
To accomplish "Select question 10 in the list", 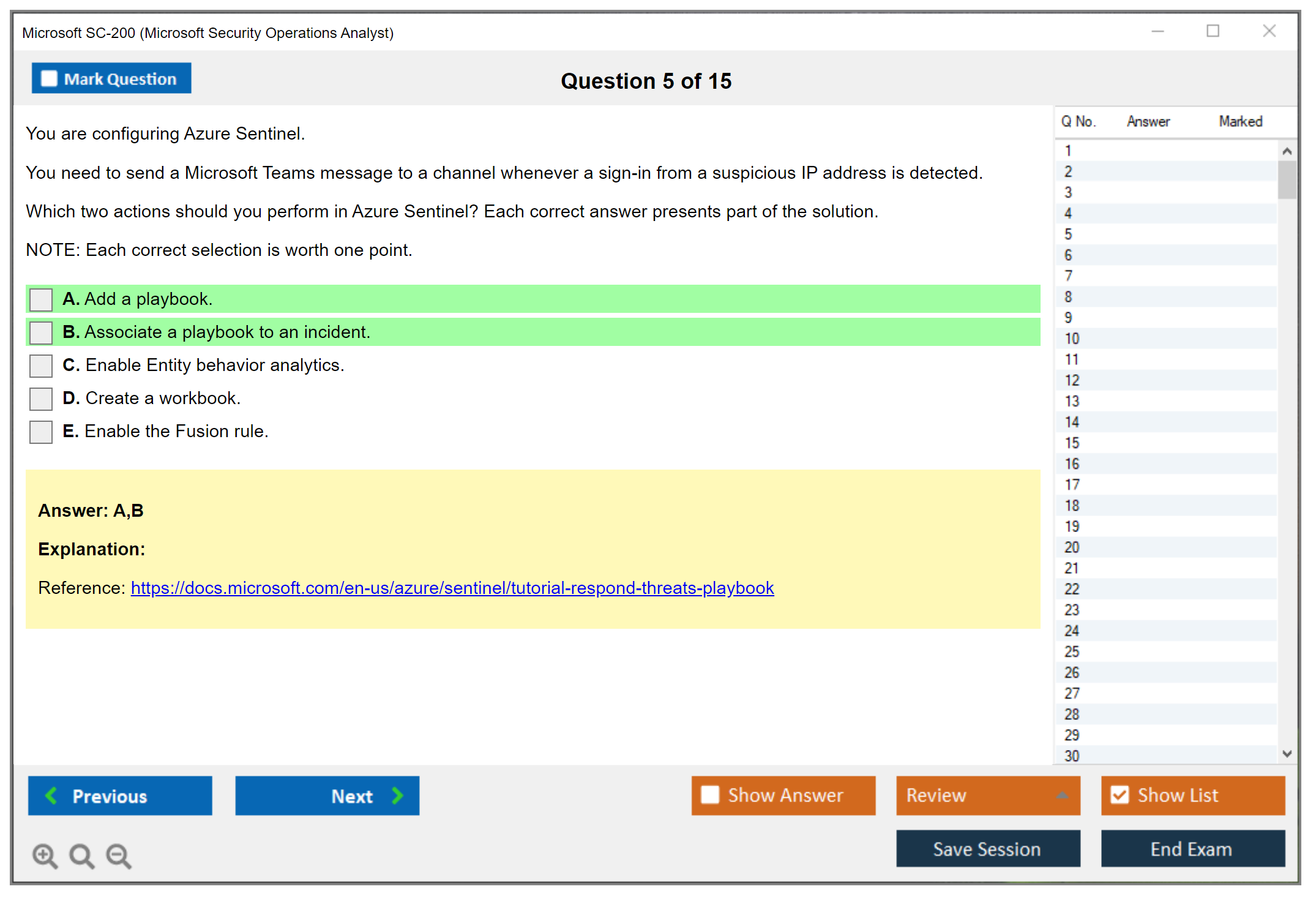I will coord(1072,339).
